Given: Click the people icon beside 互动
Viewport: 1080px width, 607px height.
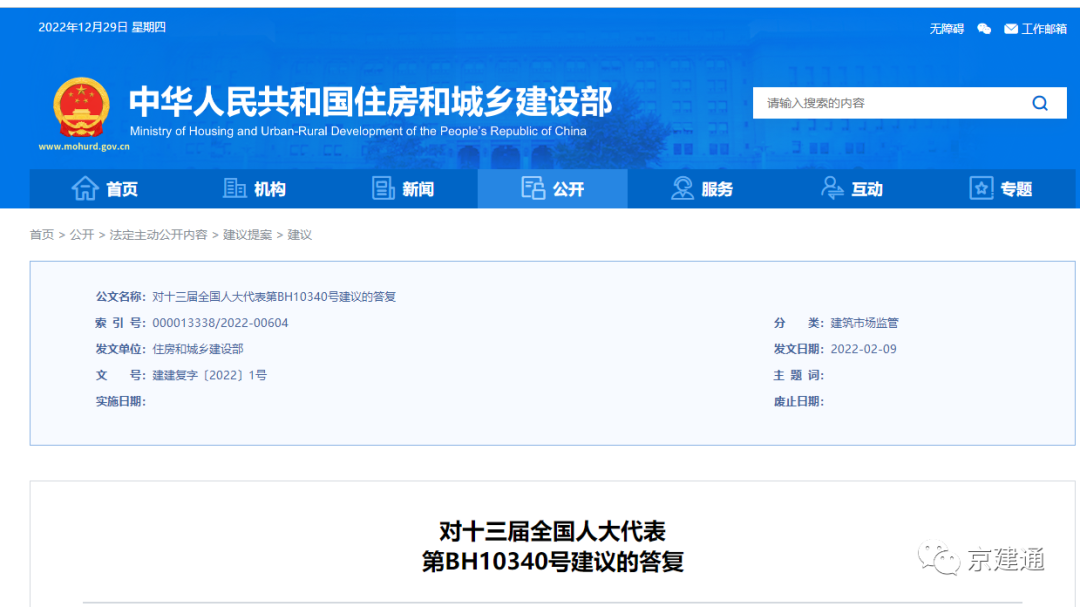Looking at the screenshot, I should point(831,188).
